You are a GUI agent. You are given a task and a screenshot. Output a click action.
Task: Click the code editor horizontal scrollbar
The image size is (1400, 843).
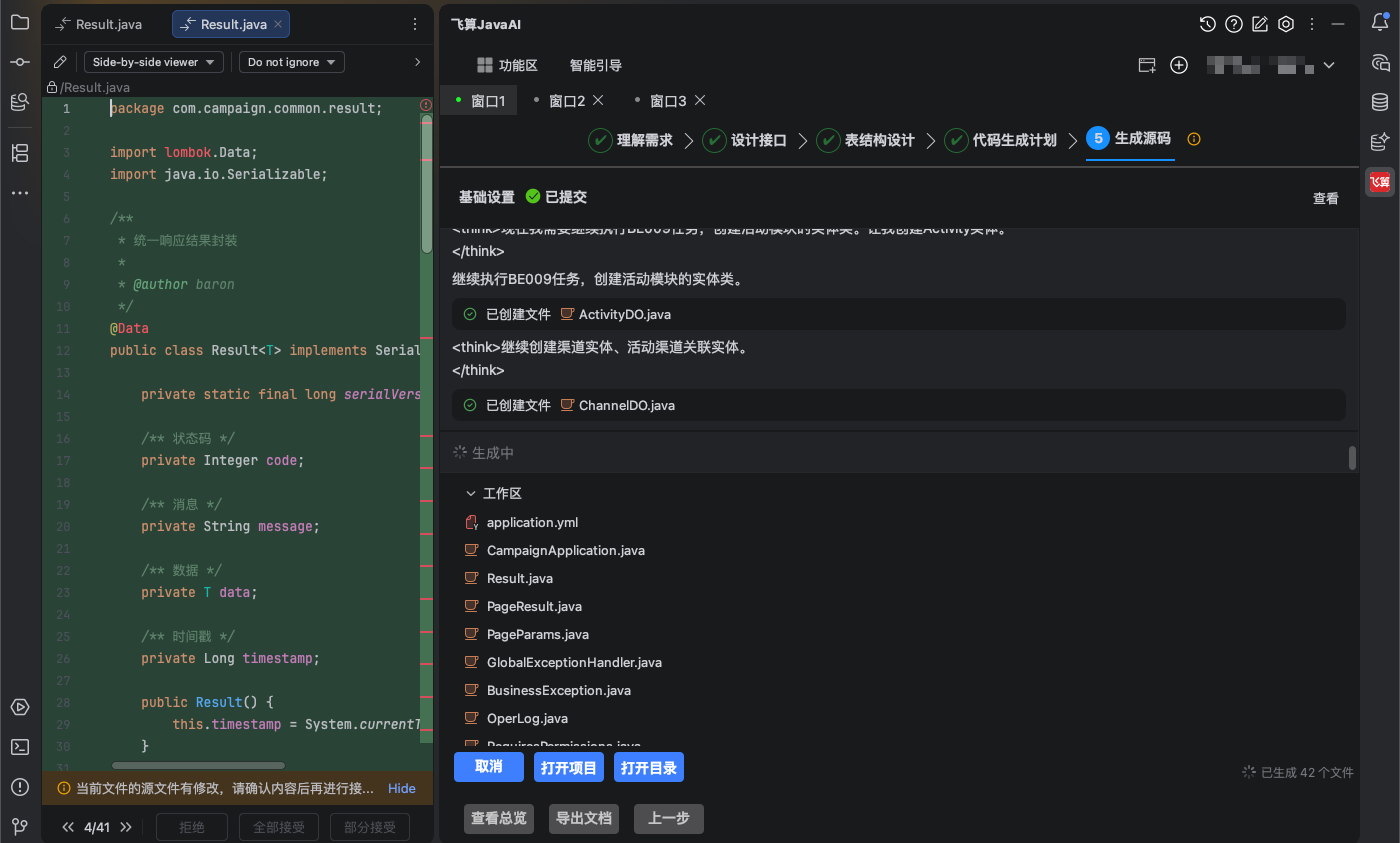coord(198,765)
